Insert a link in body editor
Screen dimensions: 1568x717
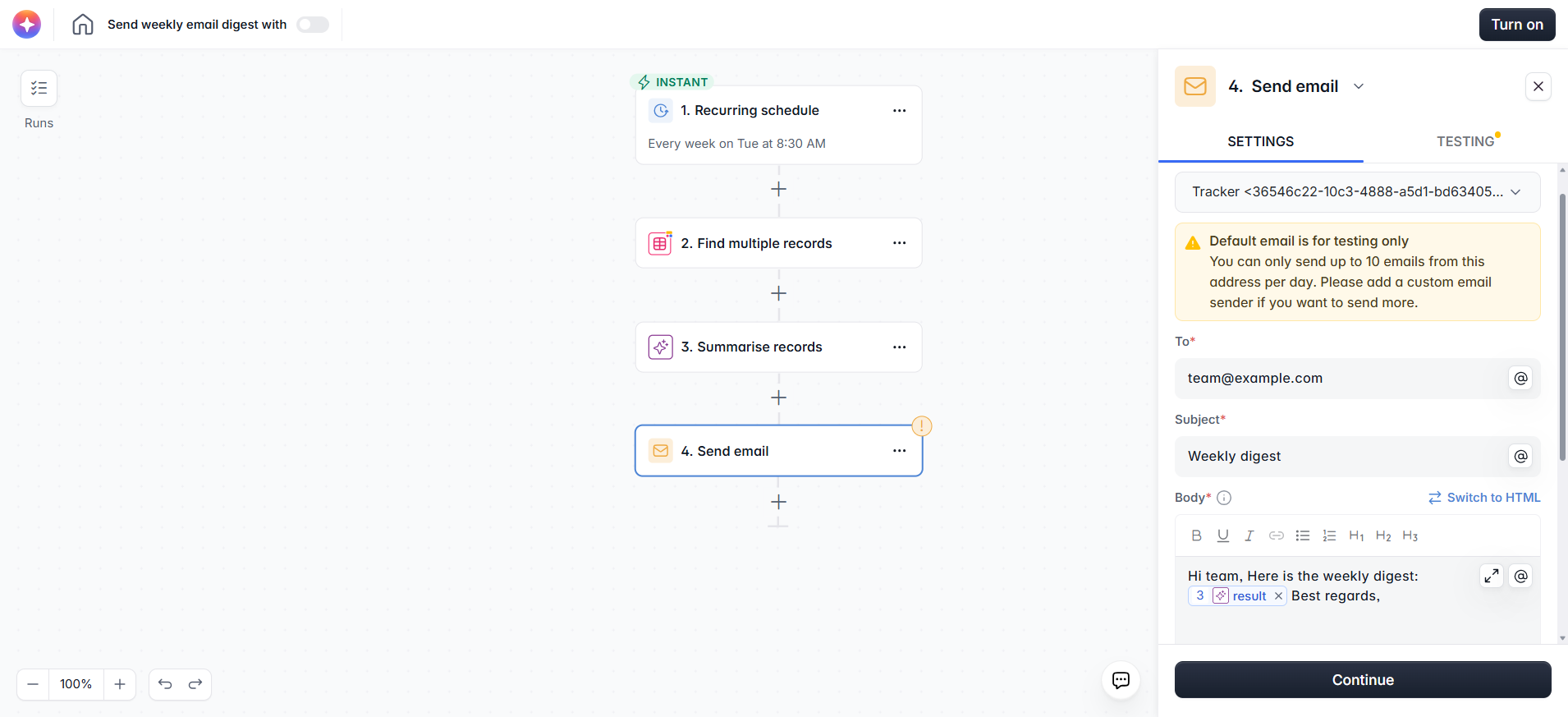pos(1277,535)
